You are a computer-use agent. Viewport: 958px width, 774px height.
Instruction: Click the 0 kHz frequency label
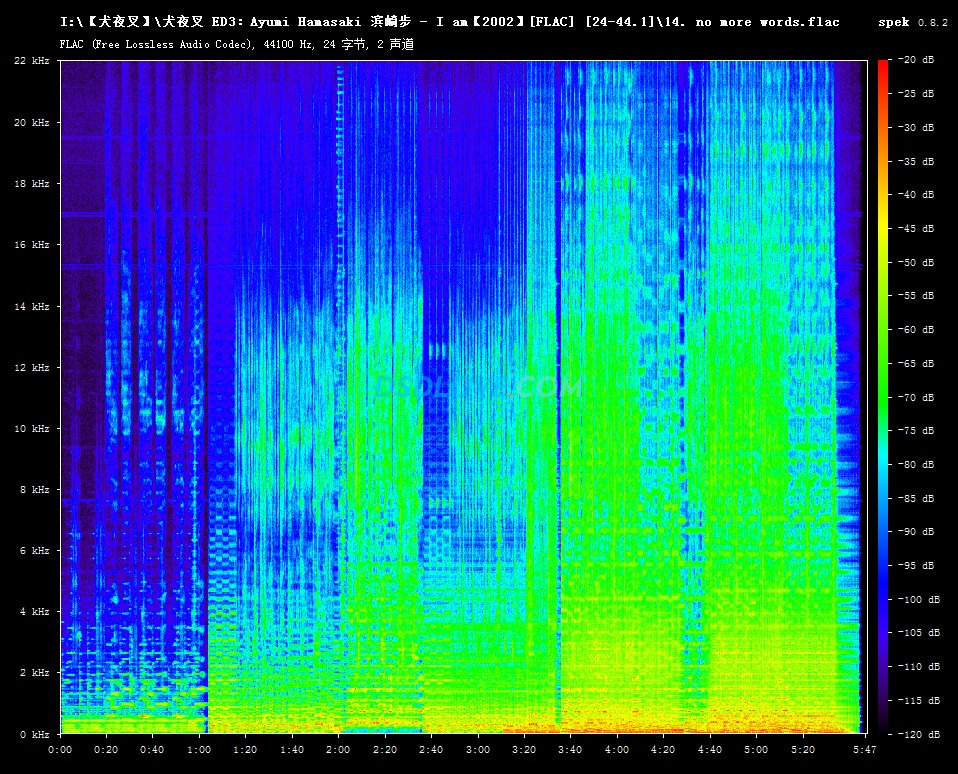[x=35, y=735]
